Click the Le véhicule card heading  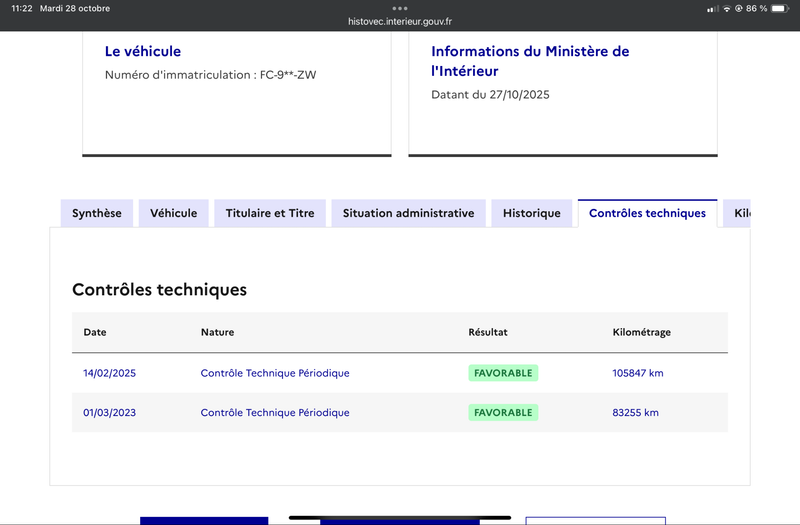point(143,51)
